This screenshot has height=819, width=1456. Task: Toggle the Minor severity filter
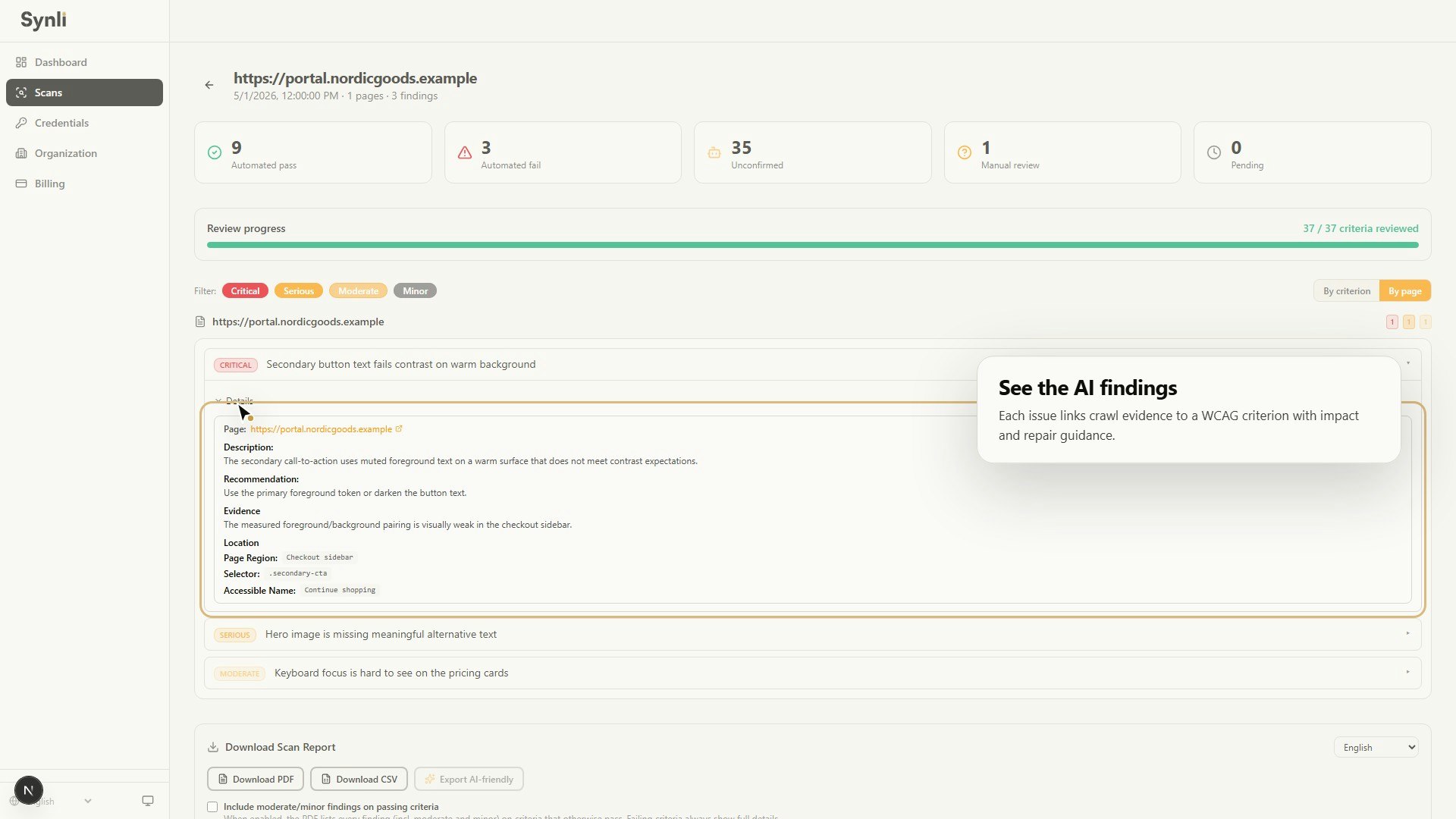point(415,291)
